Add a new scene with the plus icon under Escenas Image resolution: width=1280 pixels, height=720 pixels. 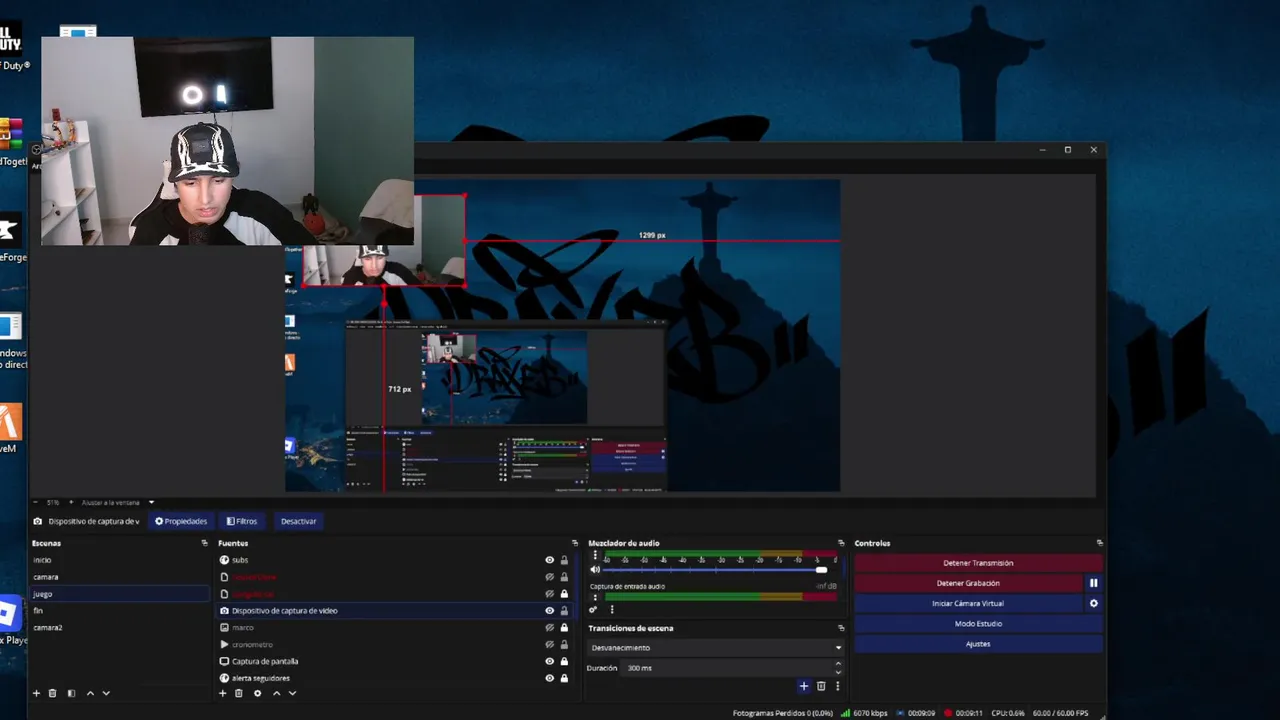pos(36,693)
